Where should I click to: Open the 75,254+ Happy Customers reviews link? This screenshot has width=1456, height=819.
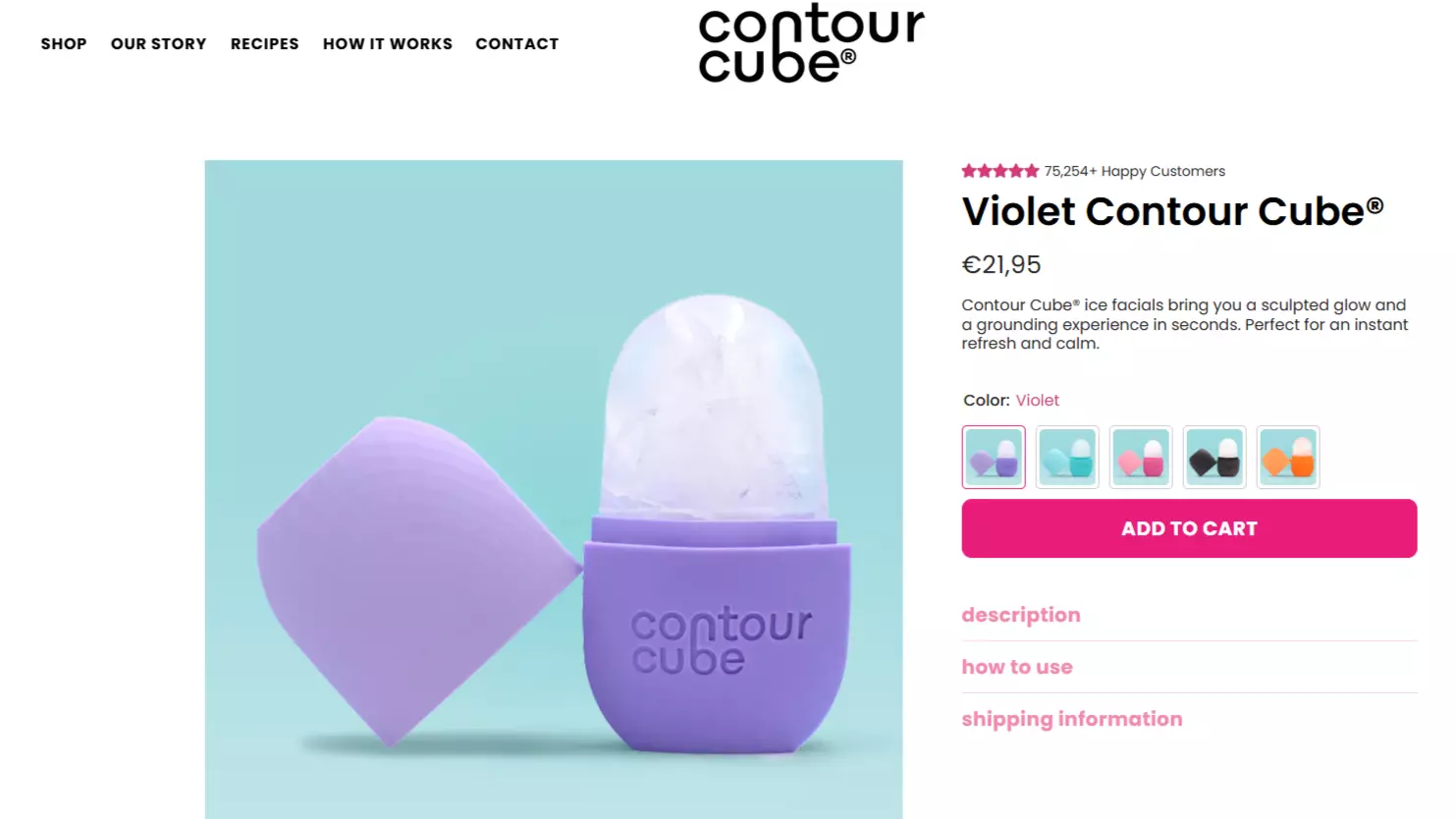coord(1134,171)
